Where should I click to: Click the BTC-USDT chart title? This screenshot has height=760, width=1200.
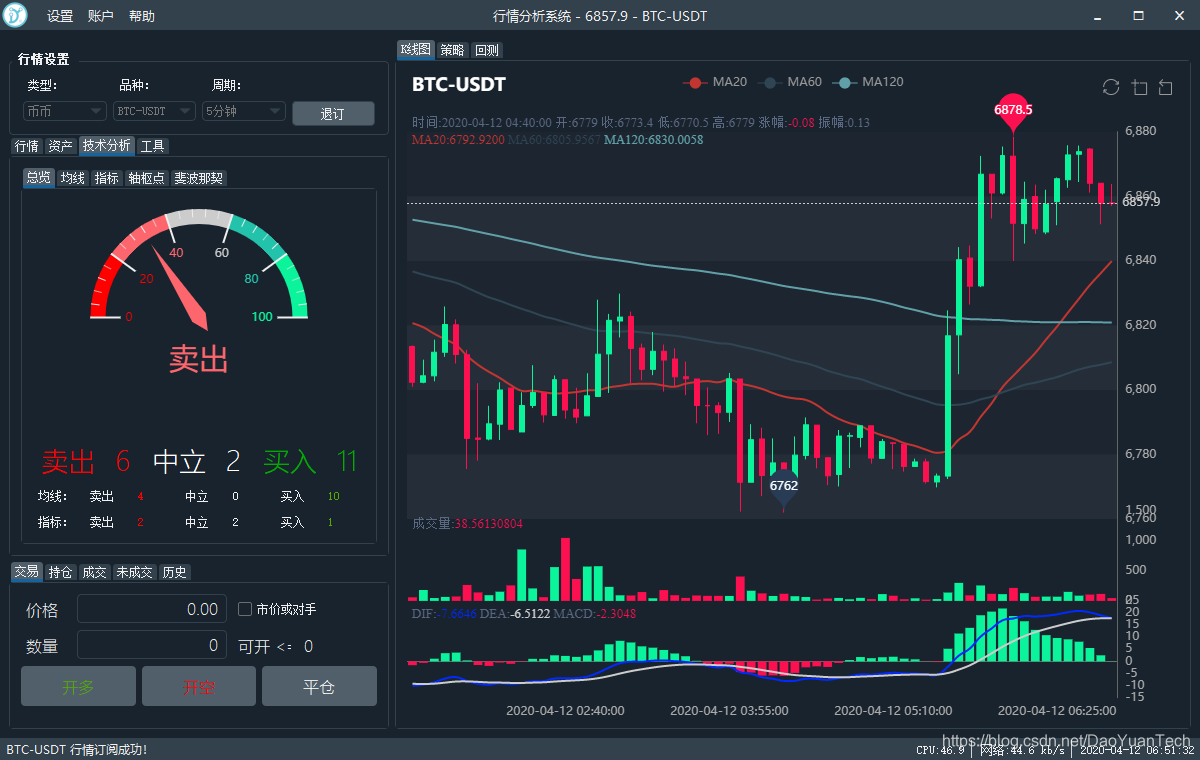click(459, 84)
